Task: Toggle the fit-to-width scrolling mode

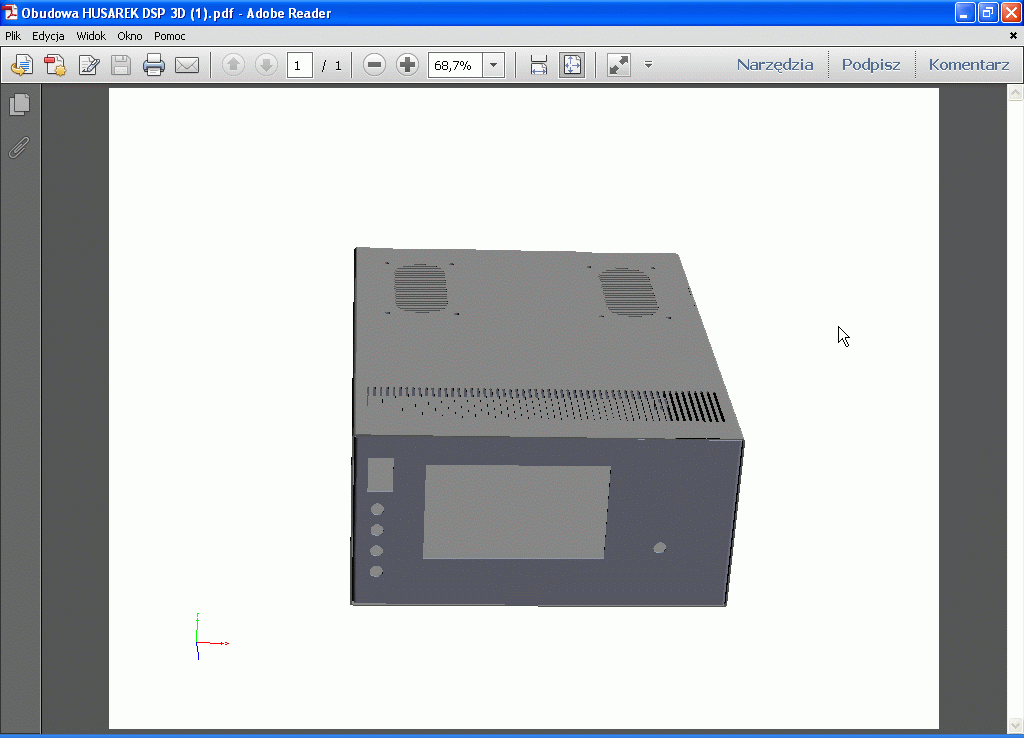Action: (x=538, y=66)
